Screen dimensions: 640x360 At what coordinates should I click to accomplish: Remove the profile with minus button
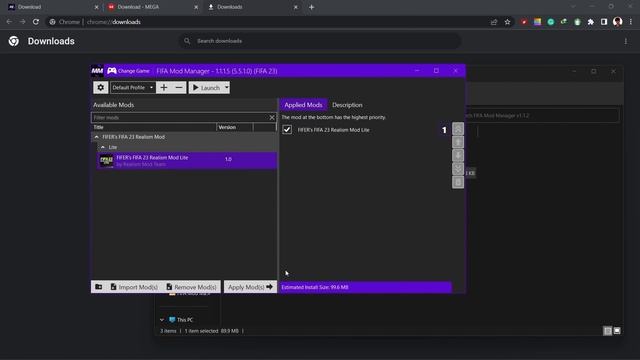pos(179,87)
